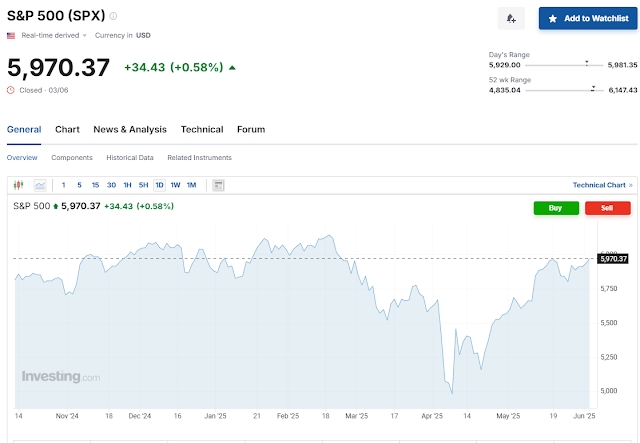640x443 pixels.
Task: Set chart interval to 5H
Action: pos(143,185)
